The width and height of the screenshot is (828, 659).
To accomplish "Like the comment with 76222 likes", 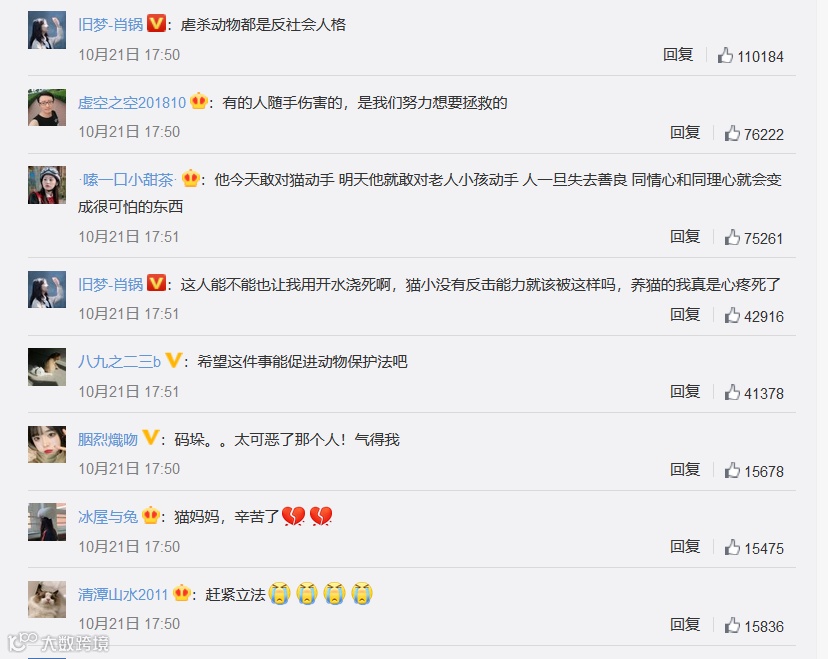I will point(732,133).
